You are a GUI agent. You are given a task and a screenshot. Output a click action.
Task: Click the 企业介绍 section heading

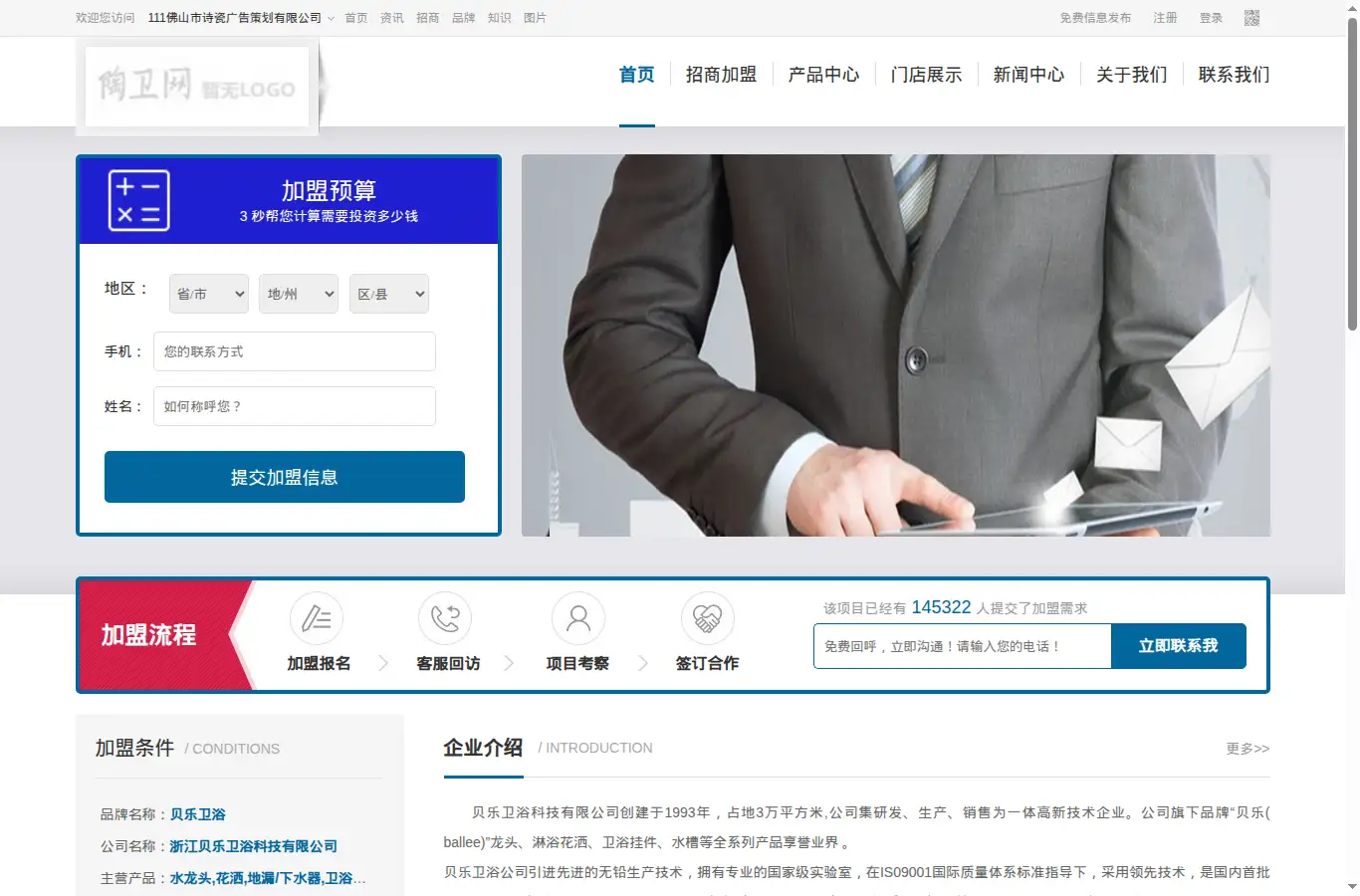483,748
